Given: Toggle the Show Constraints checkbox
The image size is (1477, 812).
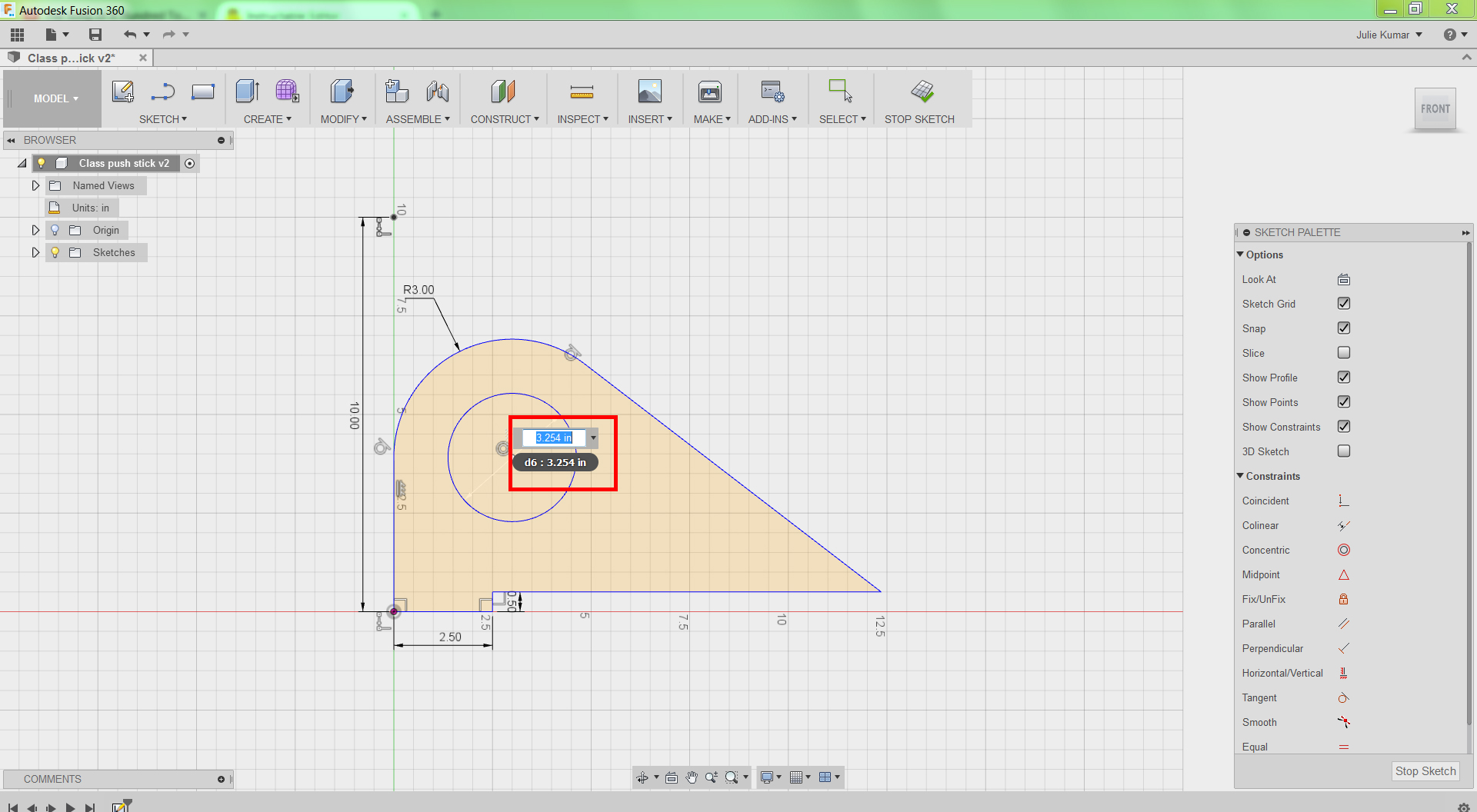Looking at the screenshot, I should (1344, 427).
